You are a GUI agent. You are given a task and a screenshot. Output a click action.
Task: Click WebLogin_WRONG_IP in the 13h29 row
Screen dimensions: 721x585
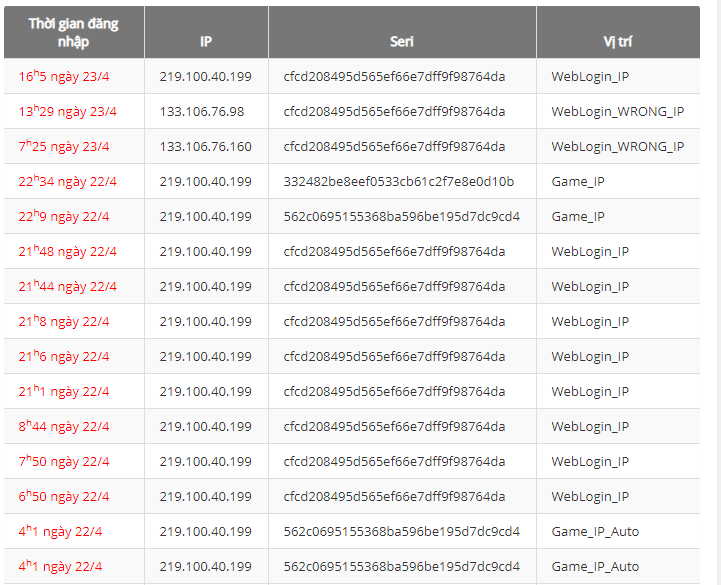[617, 111]
